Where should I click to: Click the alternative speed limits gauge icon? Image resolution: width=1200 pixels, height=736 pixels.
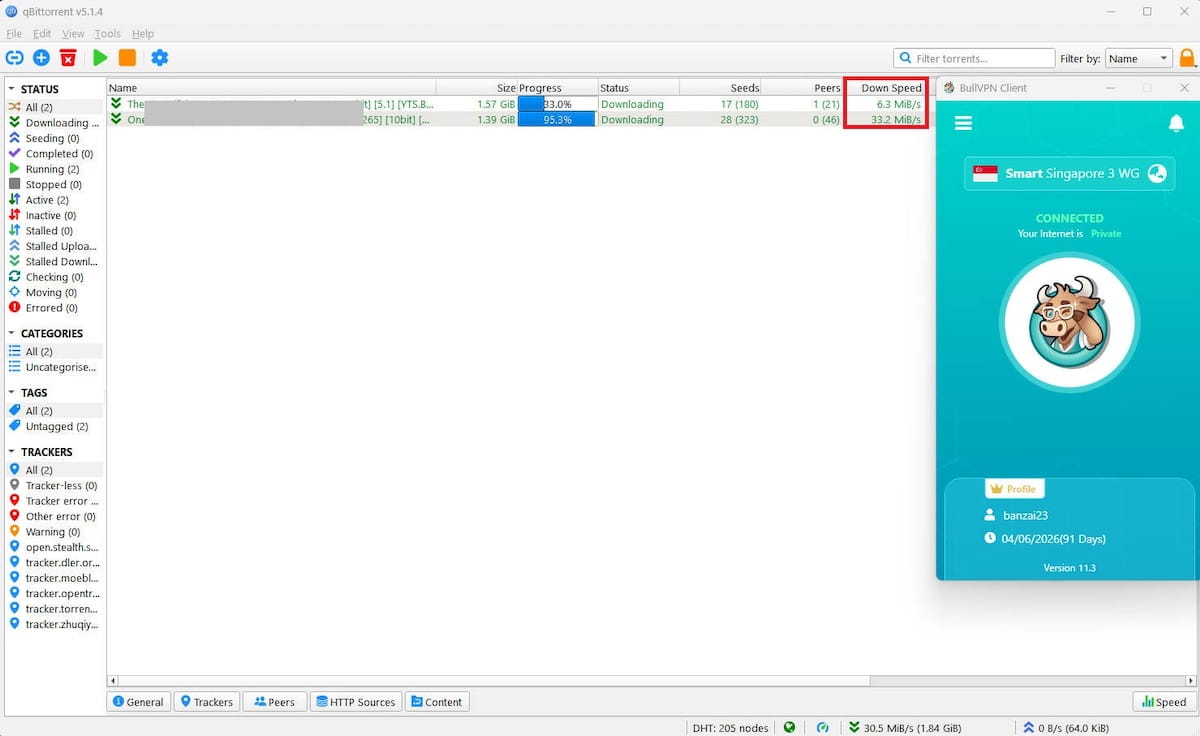822,727
